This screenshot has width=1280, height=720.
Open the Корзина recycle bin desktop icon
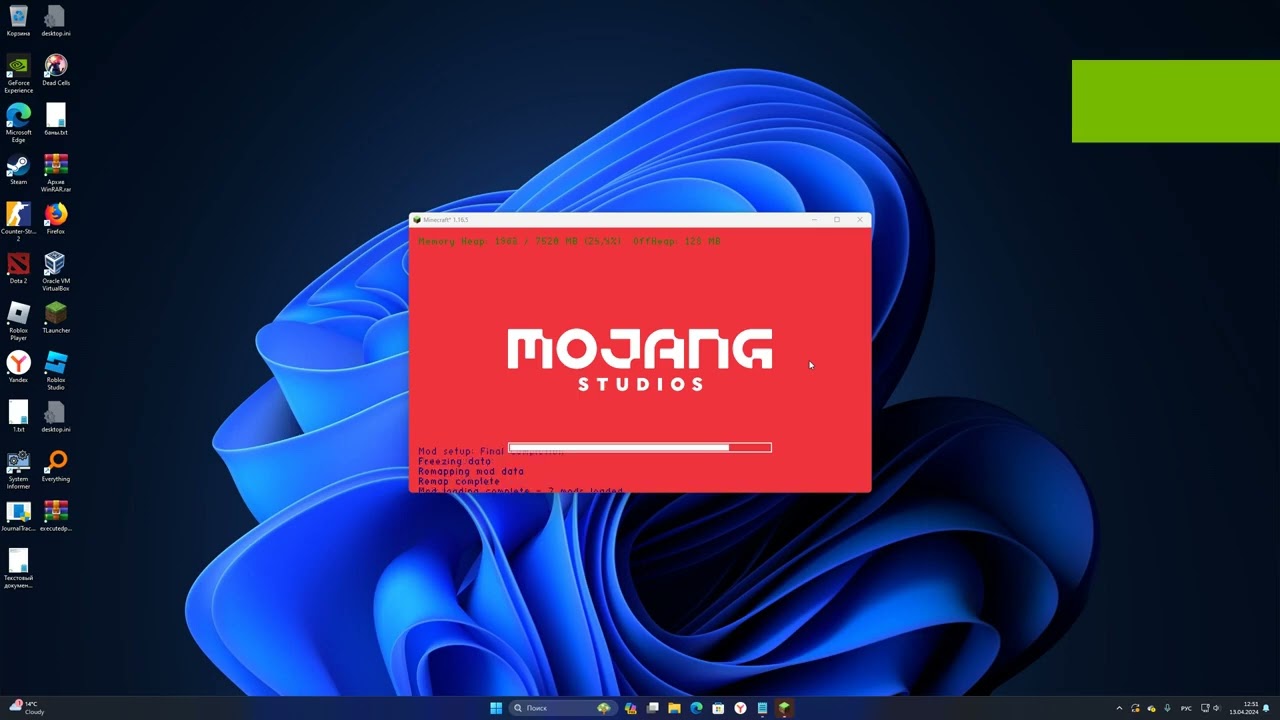click(x=18, y=21)
